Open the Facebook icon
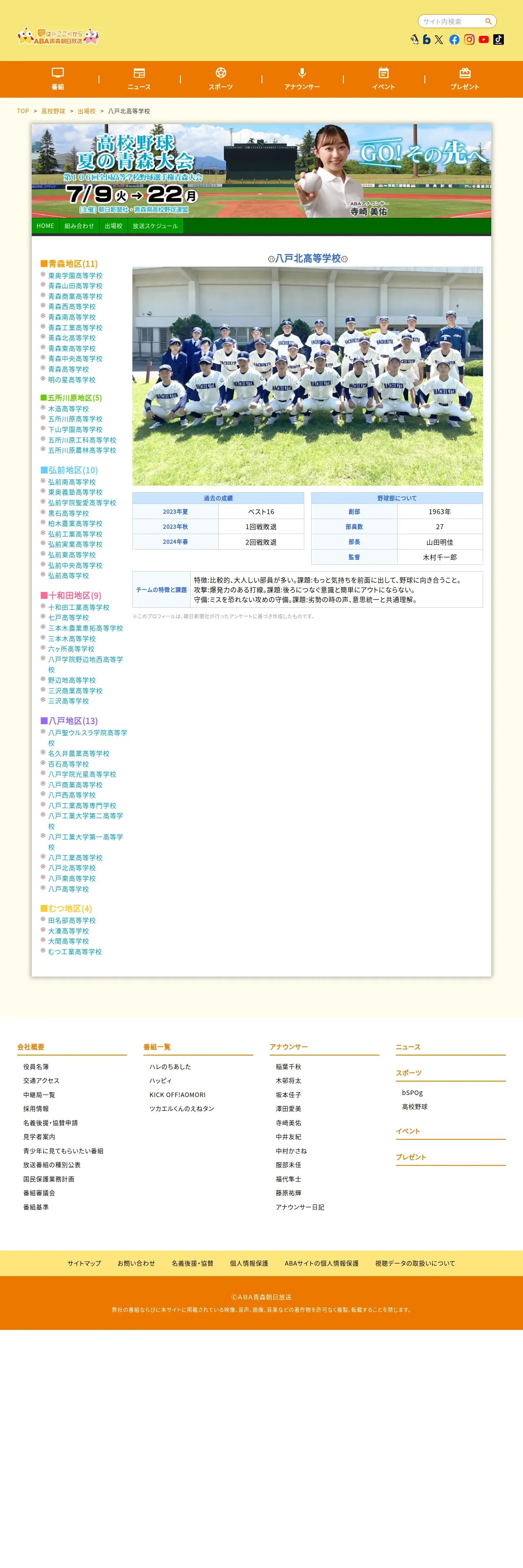This screenshot has height=1568, width=523. (x=454, y=39)
